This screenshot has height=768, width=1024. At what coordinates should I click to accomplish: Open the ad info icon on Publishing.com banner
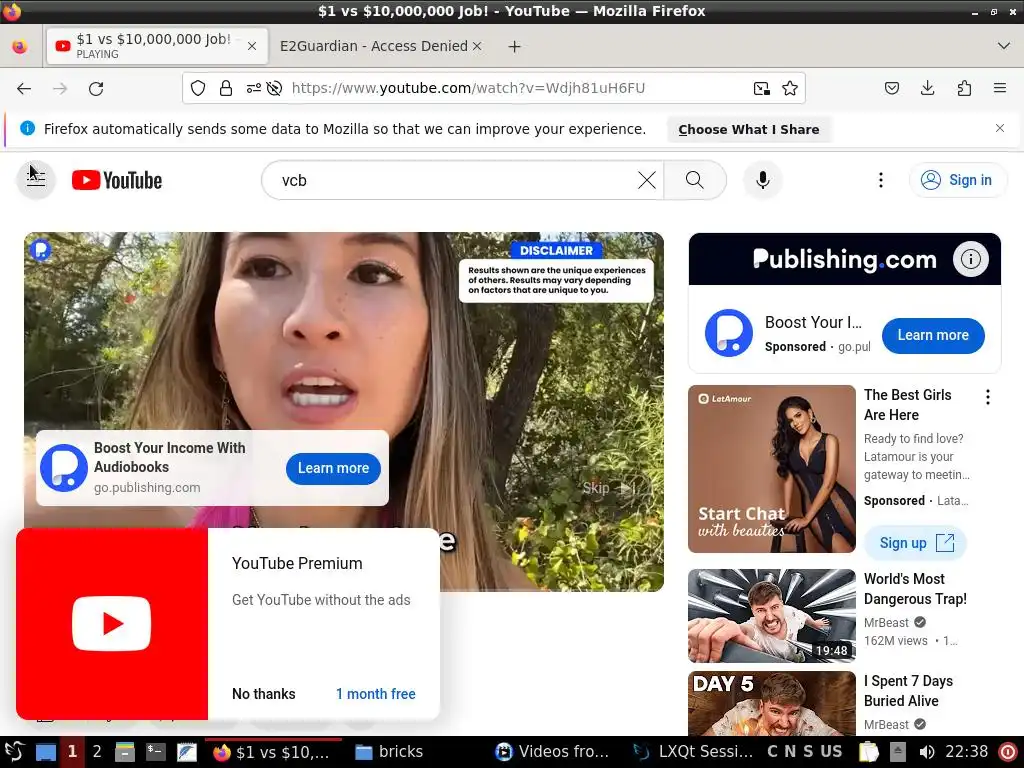(x=970, y=259)
